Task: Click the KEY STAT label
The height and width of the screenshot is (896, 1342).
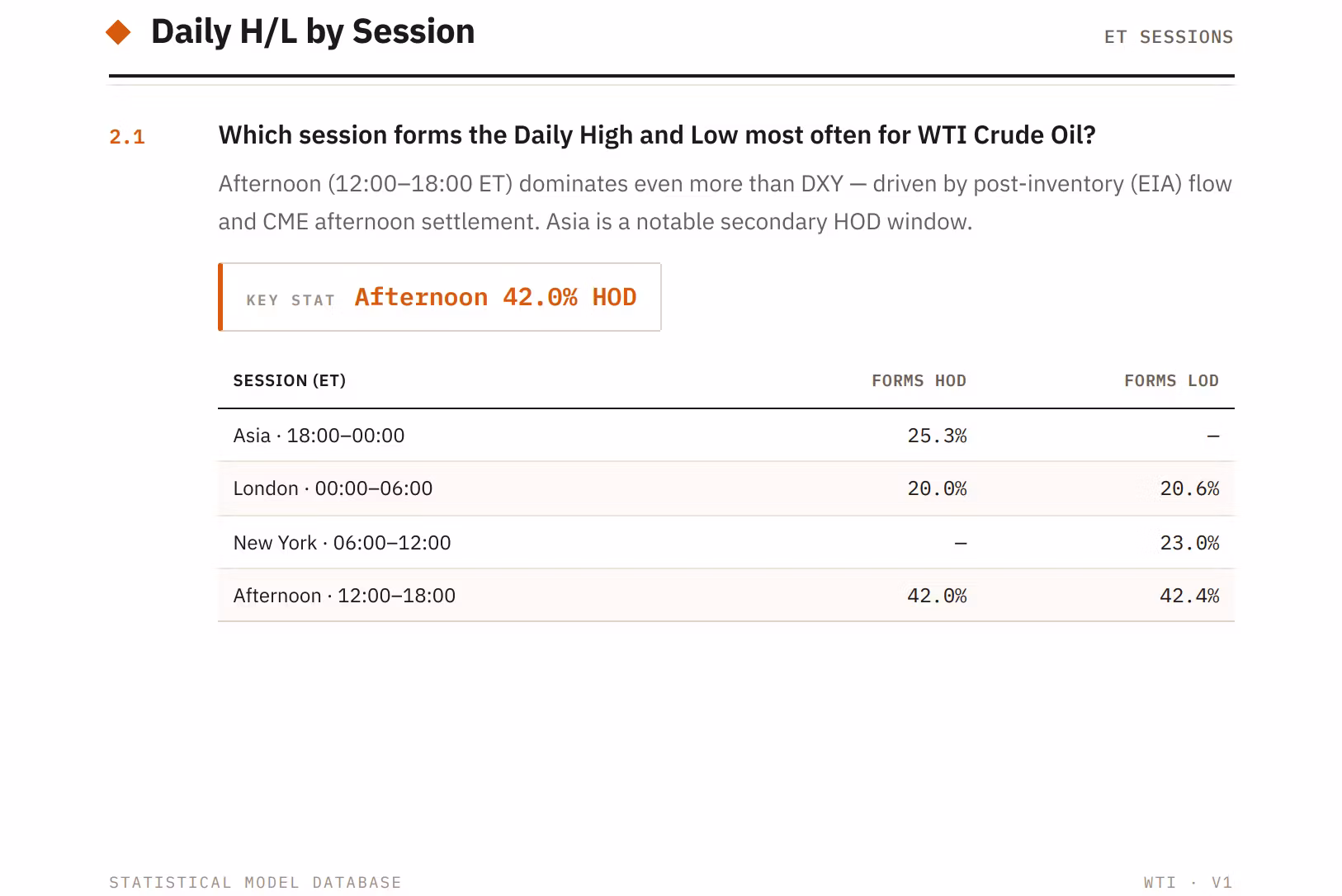Action: [x=291, y=300]
